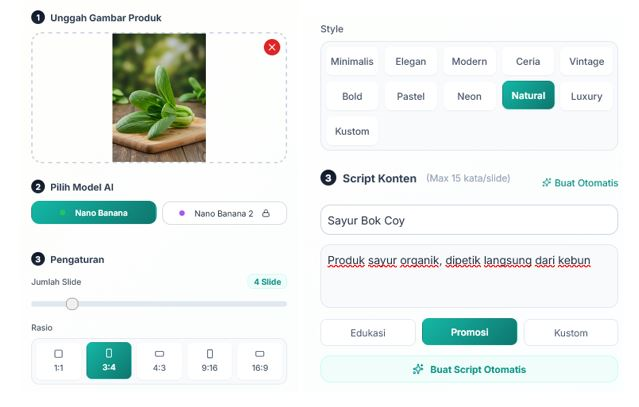
Task: Pick the Luxury style
Action: click(587, 96)
